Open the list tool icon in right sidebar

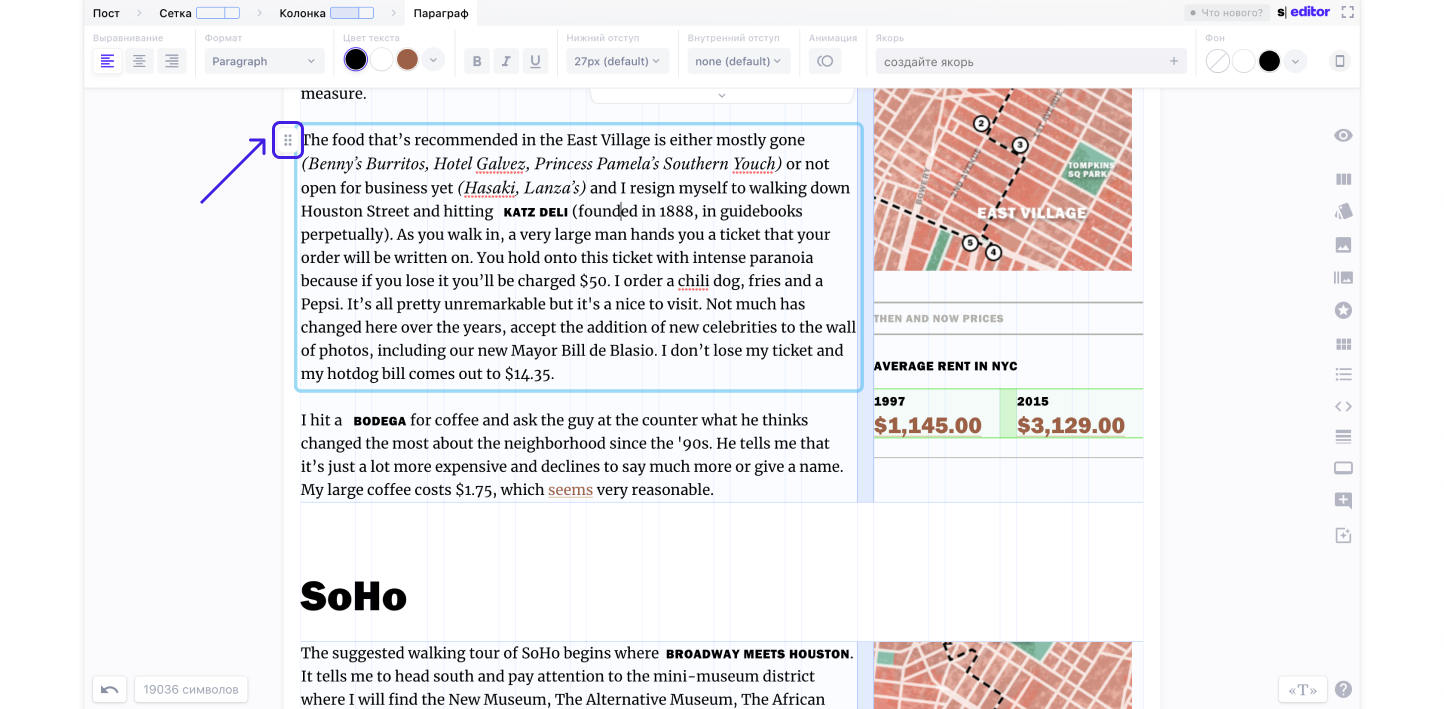pos(1343,373)
